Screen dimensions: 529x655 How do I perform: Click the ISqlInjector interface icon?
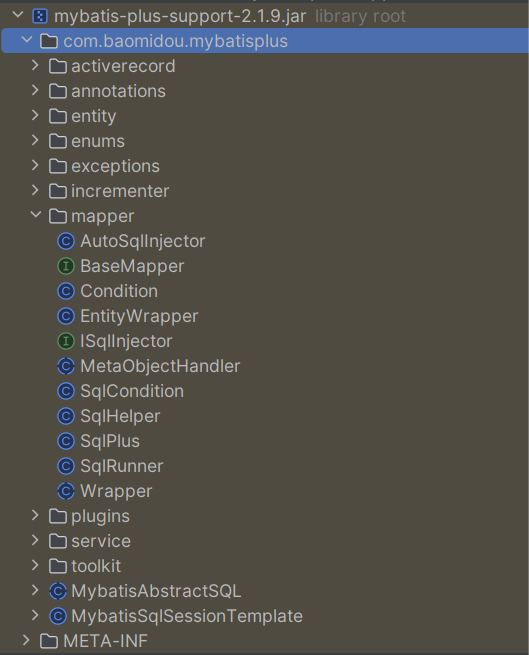point(66,341)
